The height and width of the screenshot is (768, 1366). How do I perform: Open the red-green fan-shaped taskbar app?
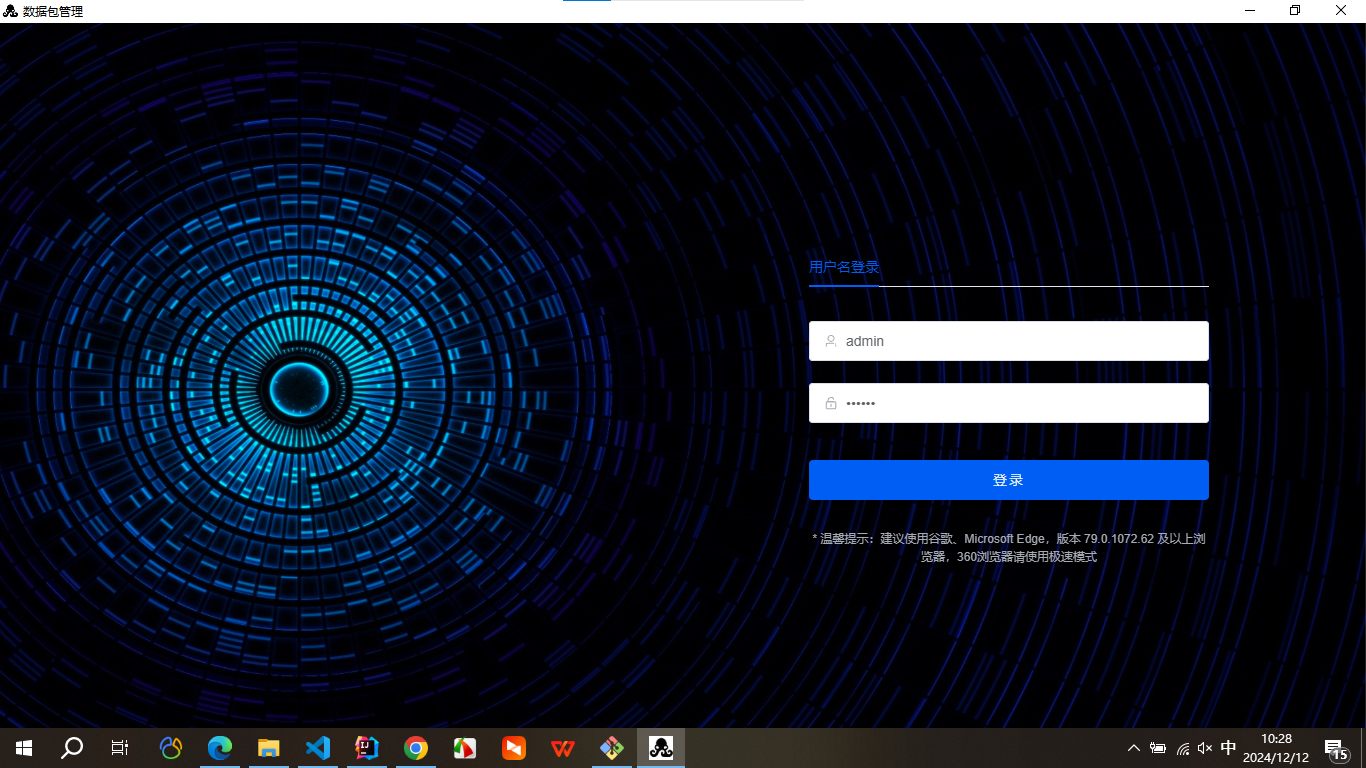click(464, 748)
